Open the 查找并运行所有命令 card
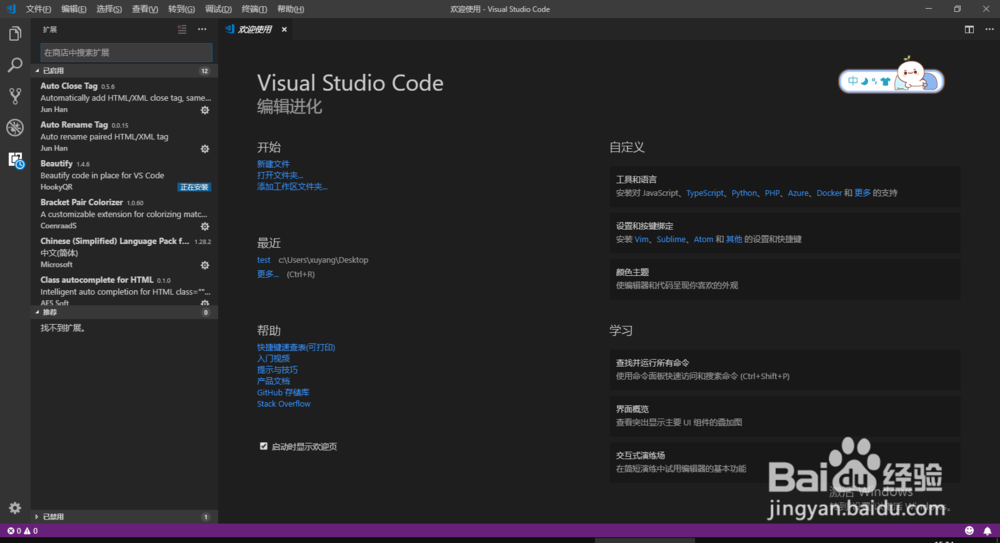The height and width of the screenshot is (543, 1000). click(x=784, y=369)
